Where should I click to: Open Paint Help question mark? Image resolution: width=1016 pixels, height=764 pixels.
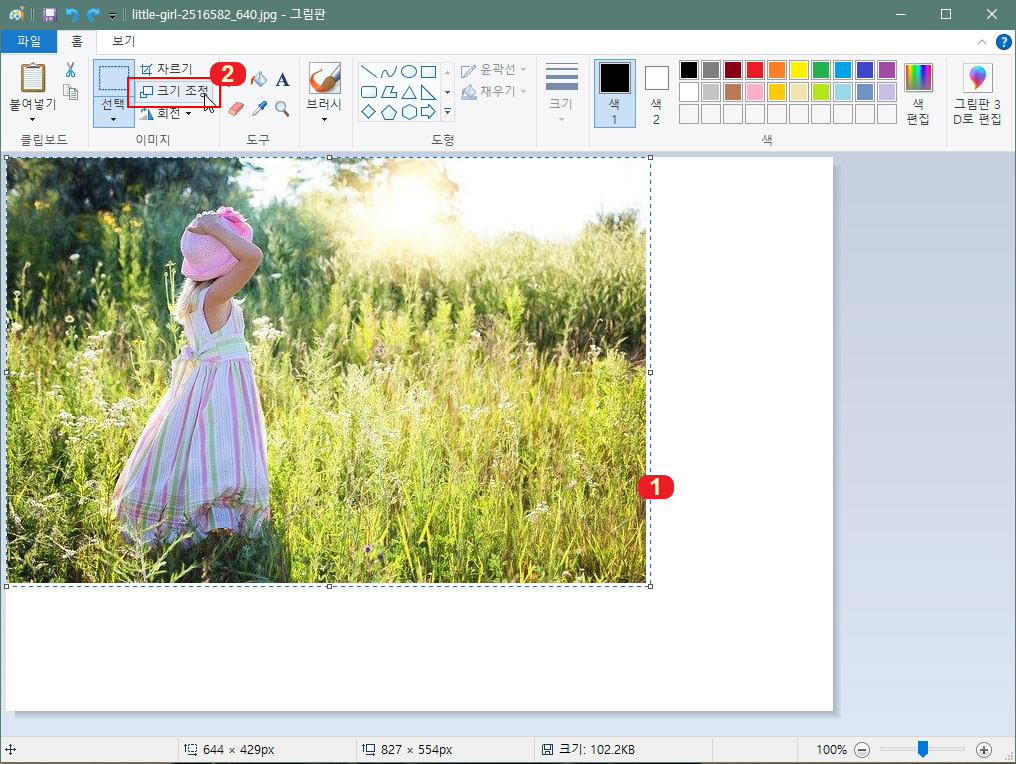point(1003,42)
